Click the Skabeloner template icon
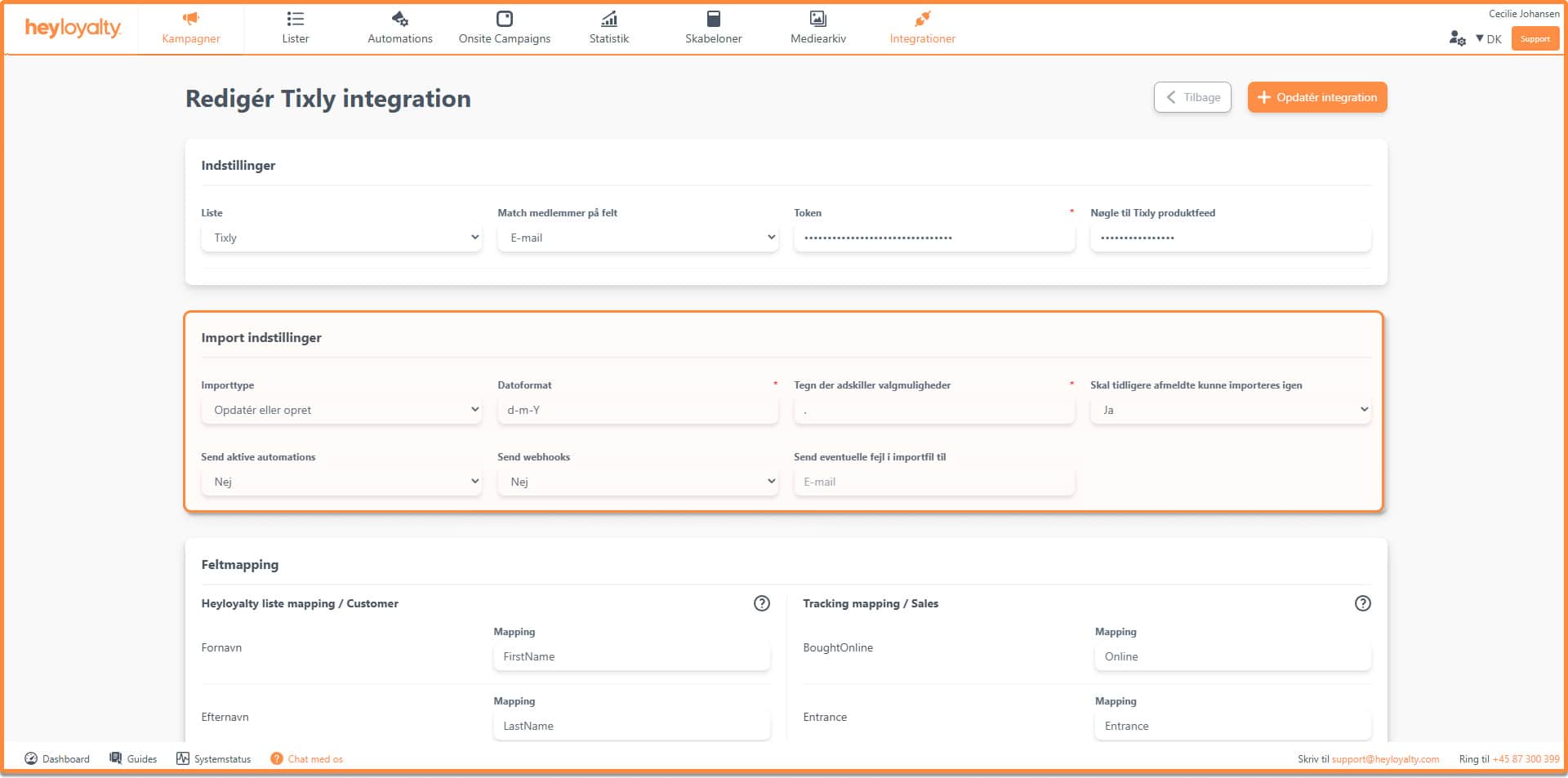The image size is (1568, 778). [713, 19]
